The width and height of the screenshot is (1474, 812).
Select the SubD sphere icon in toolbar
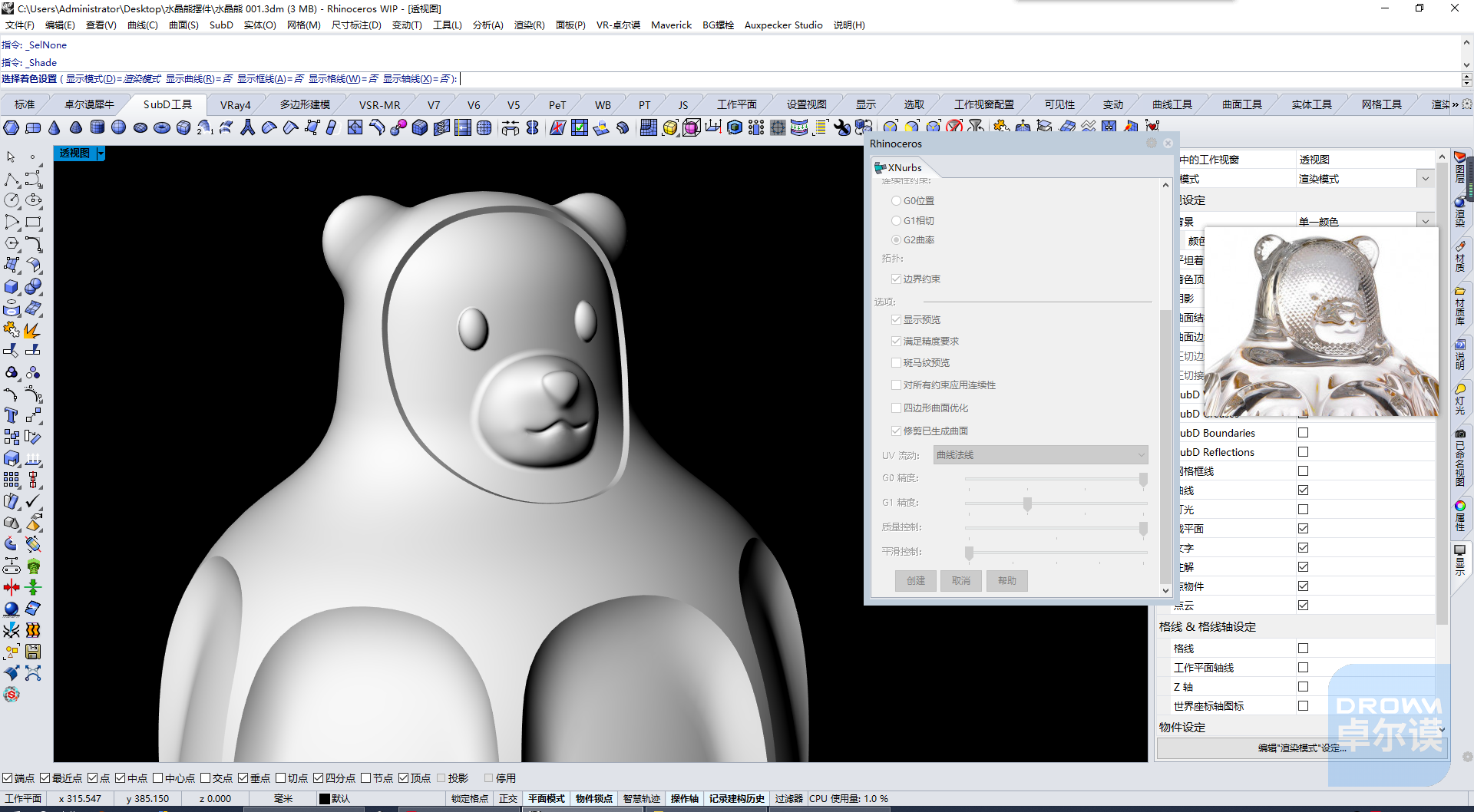(x=119, y=127)
